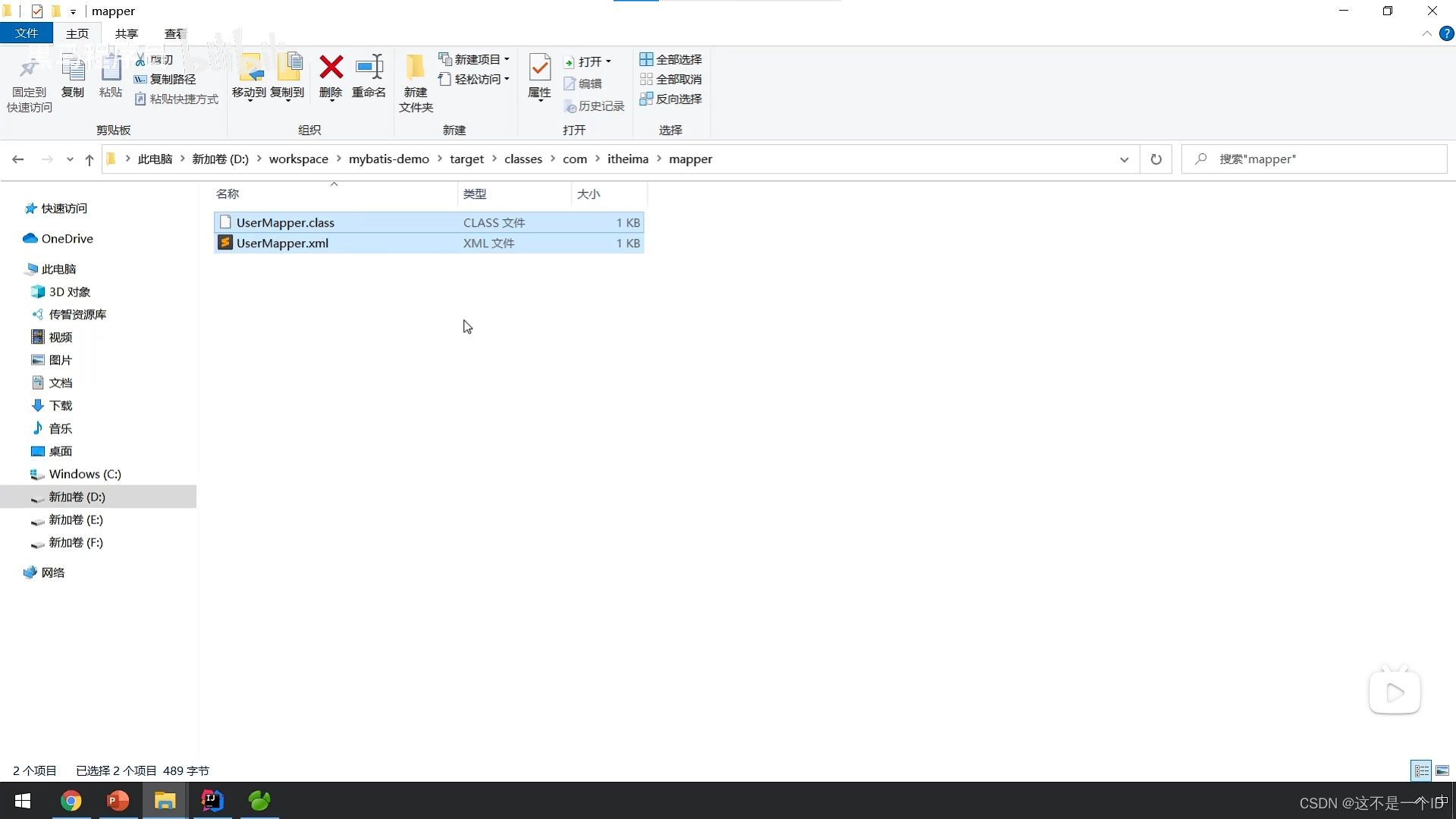Open the 查看 (View) ribbon tab
Viewport: 1456px width, 819px height.
174,34
